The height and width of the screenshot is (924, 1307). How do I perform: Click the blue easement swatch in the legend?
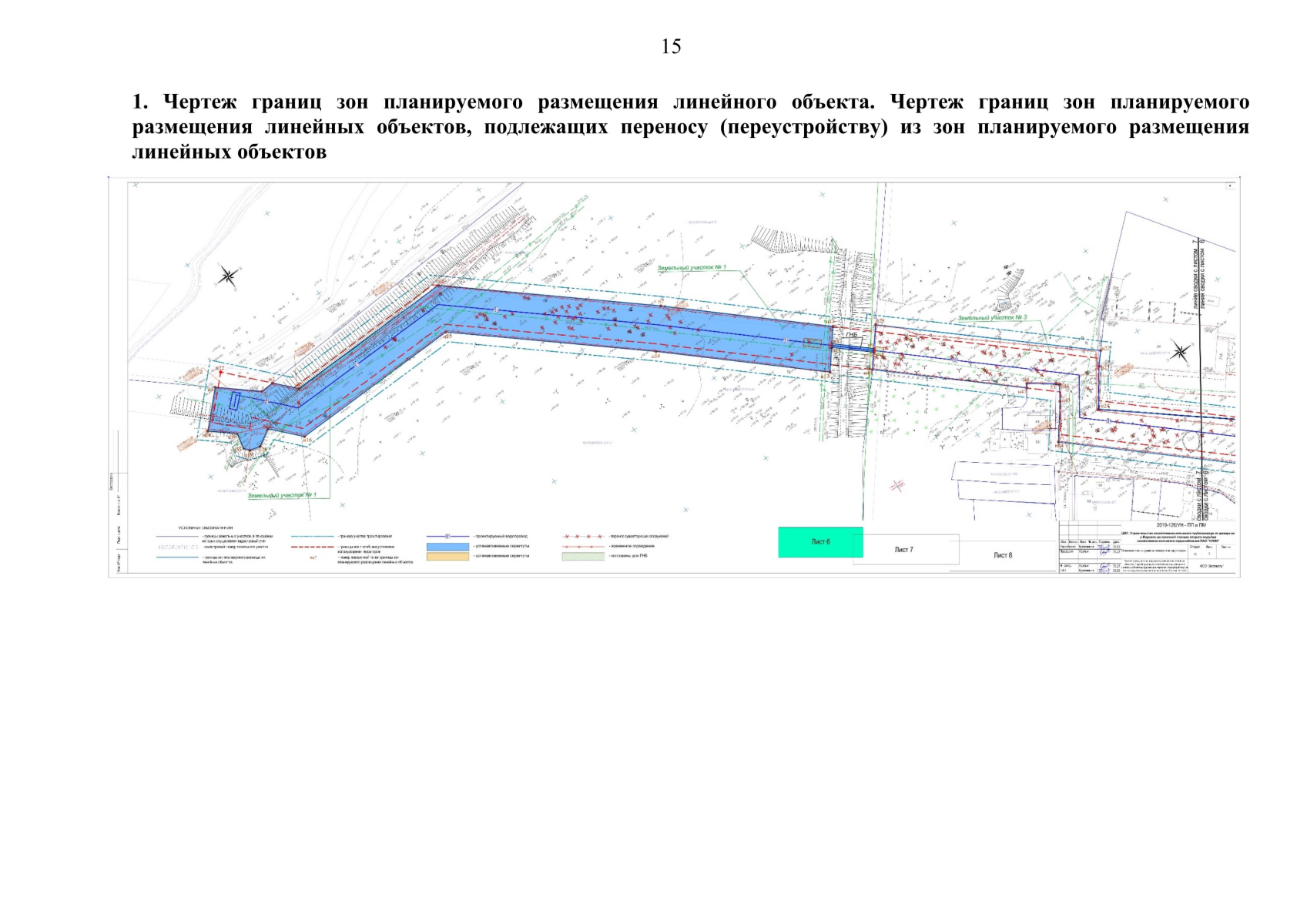(447, 546)
